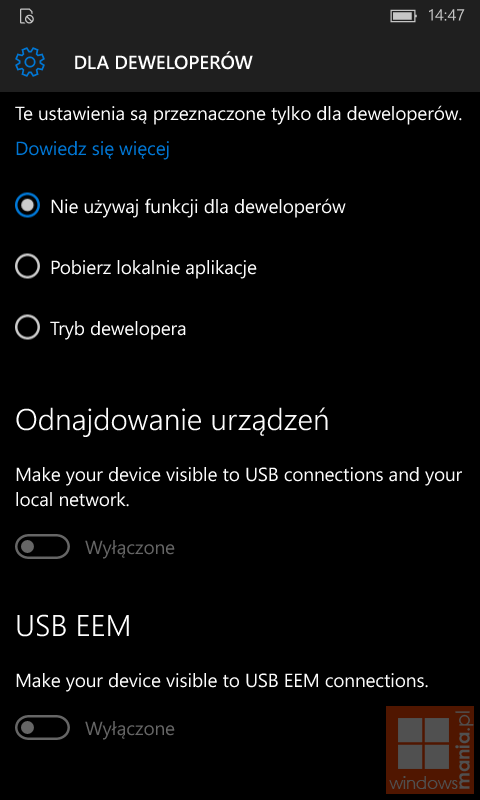Select 'Tryb dewelopera' radio button
The height and width of the screenshot is (800, 480).
click(x=28, y=328)
